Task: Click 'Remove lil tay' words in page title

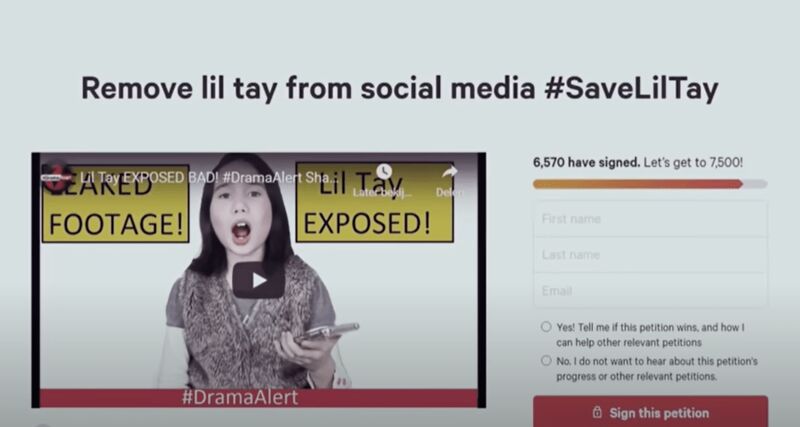Action: click(180, 88)
